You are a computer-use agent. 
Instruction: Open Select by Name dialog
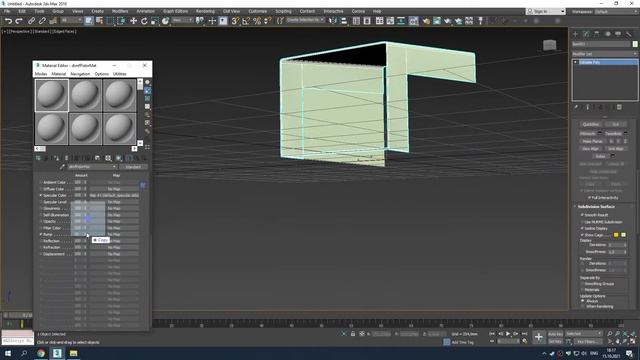(x=99, y=20)
